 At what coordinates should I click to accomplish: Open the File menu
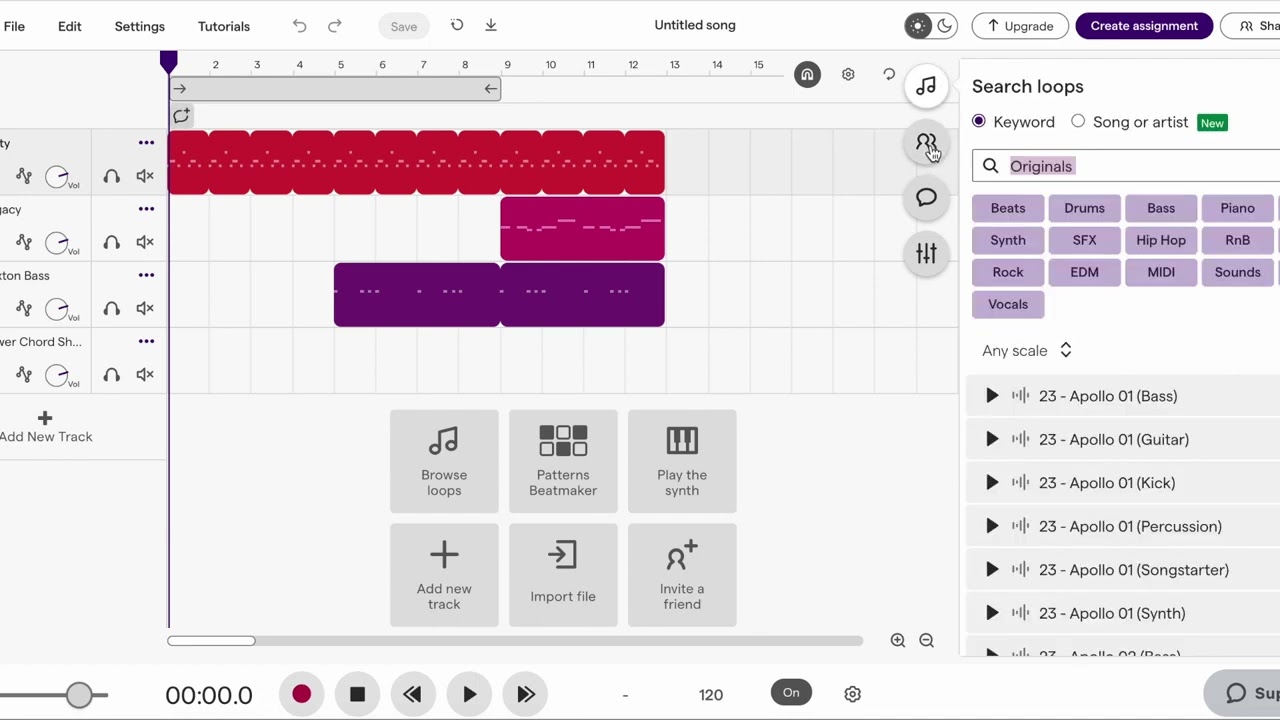14,26
